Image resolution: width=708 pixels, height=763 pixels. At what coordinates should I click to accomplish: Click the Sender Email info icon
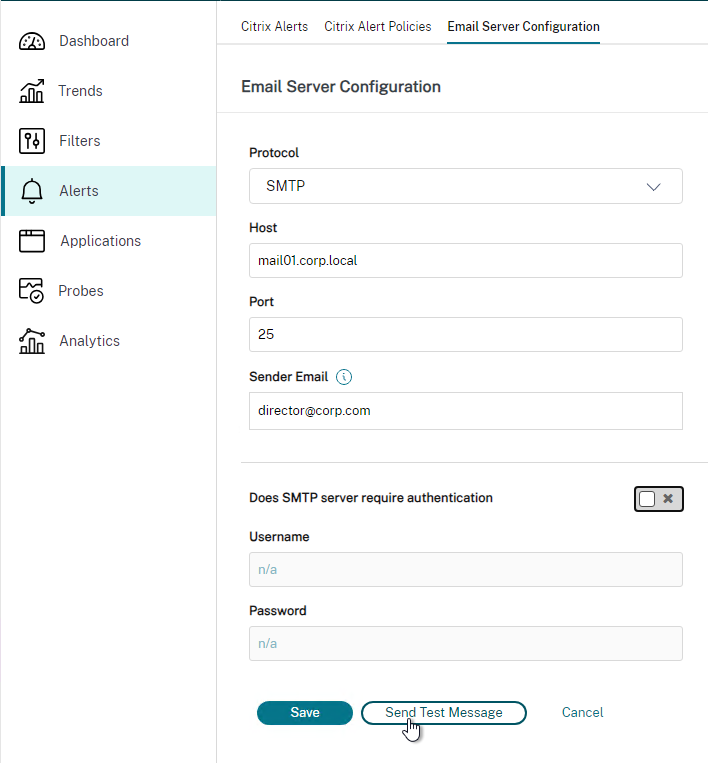(x=344, y=377)
